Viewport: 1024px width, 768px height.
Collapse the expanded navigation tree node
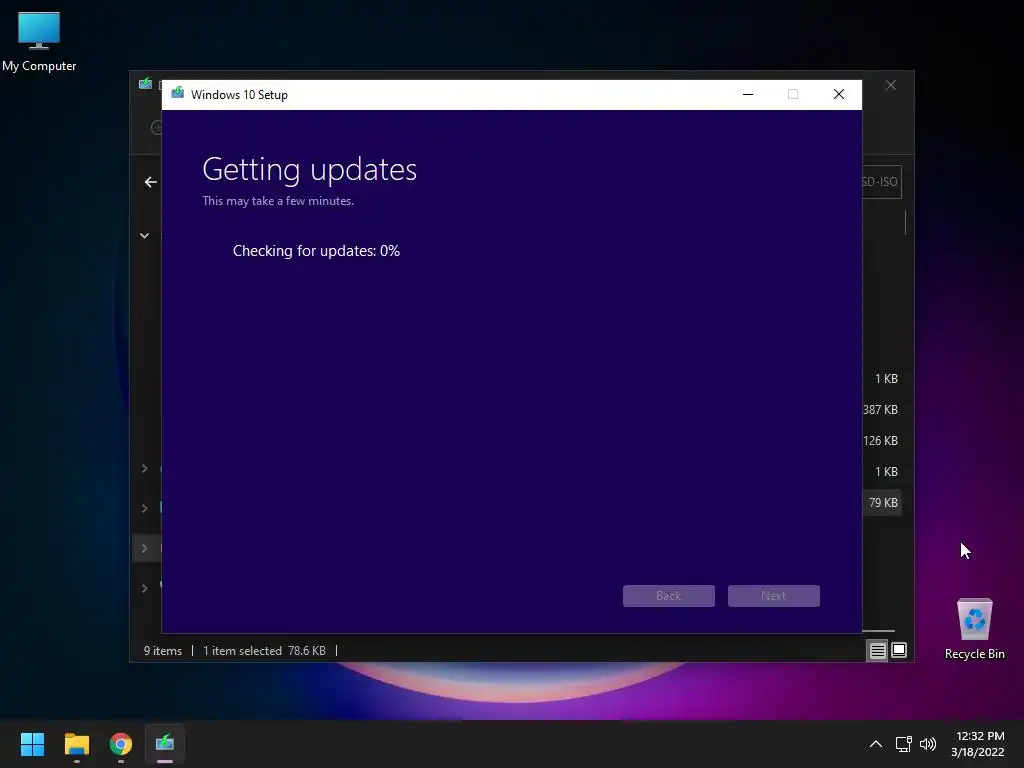[x=144, y=236]
